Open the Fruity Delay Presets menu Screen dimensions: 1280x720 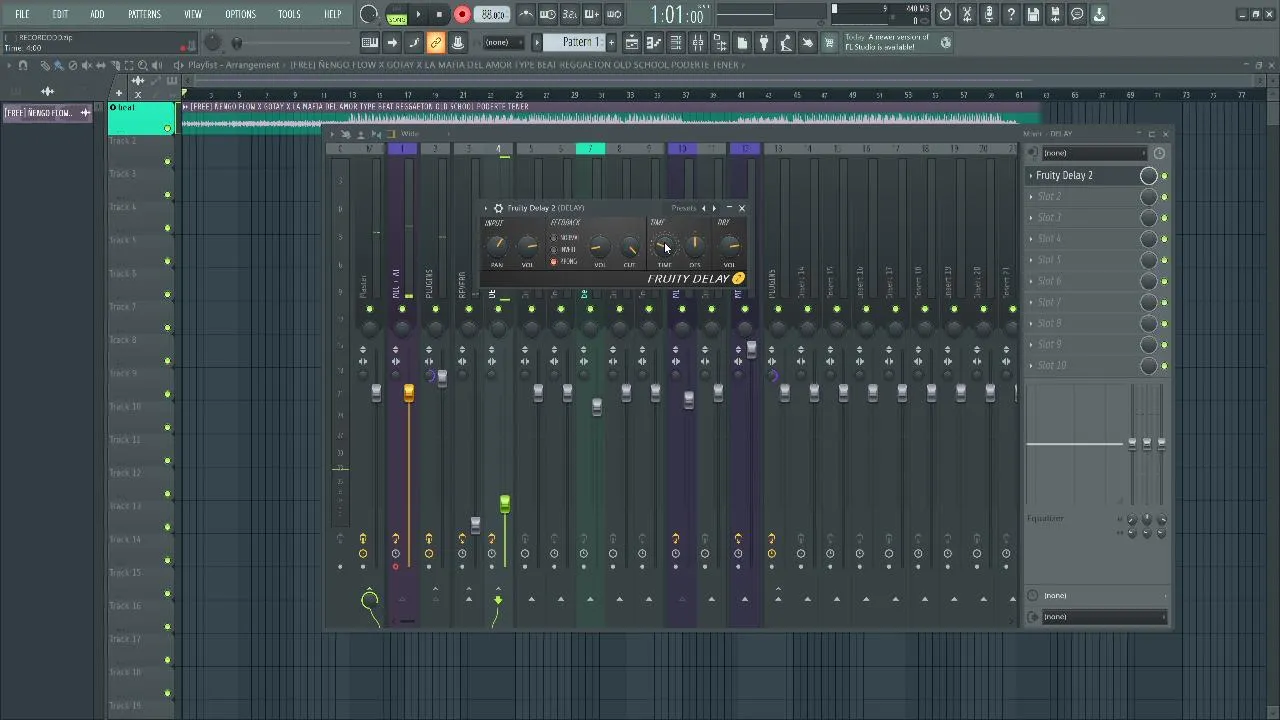pyautogui.click(x=684, y=208)
